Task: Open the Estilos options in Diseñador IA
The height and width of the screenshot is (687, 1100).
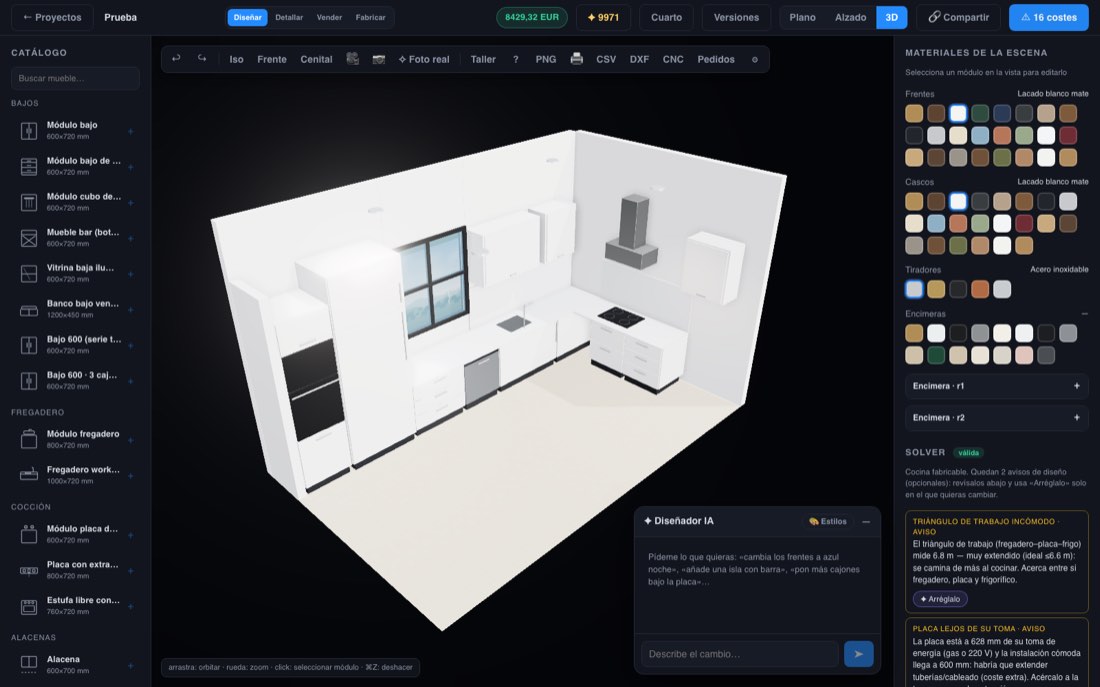Action: pyautogui.click(x=828, y=521)
